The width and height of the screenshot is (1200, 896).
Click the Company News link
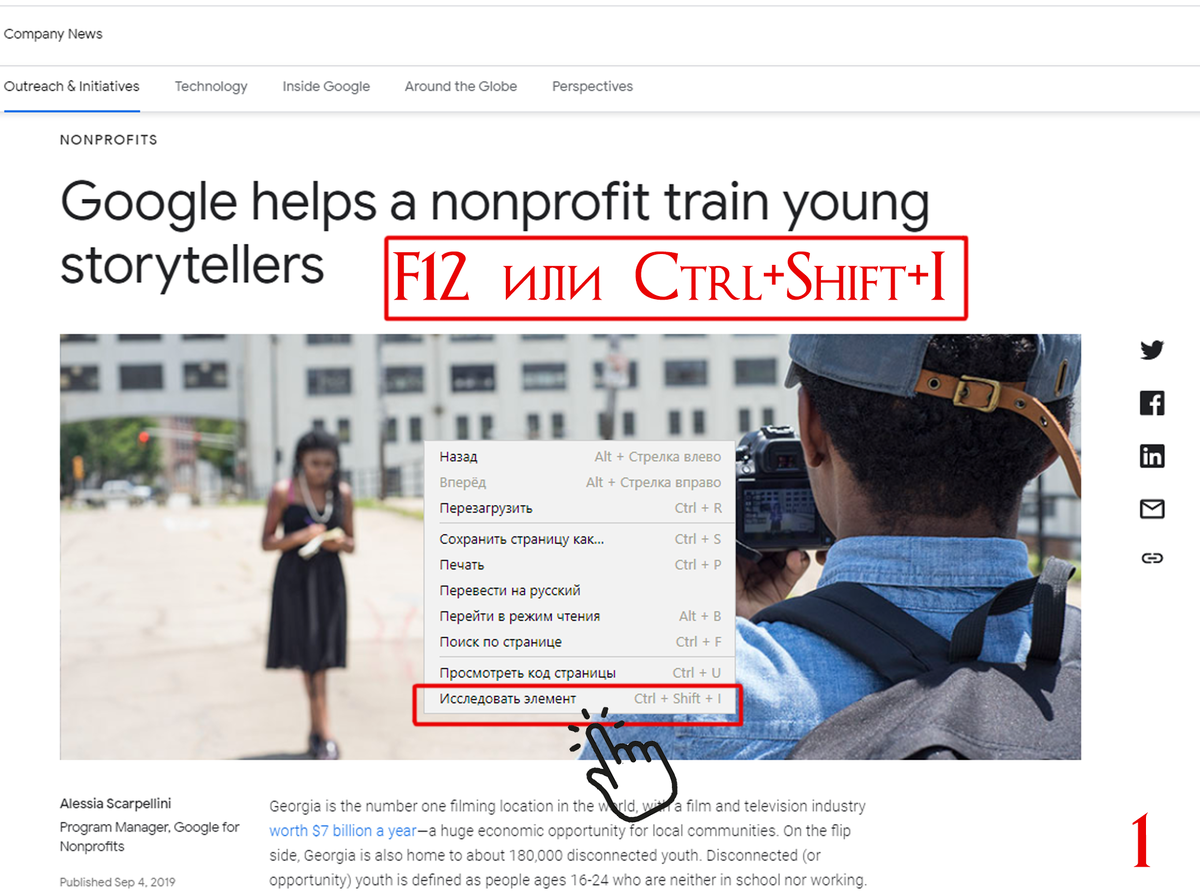click(53, 34)
